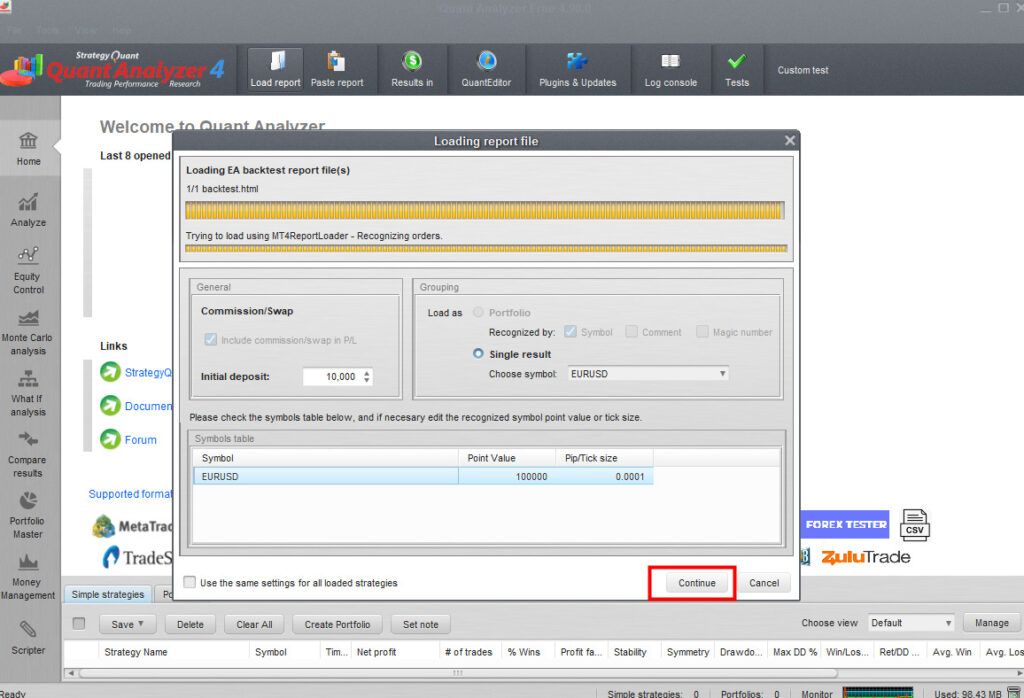Expand the Save dropdown button
Image resolution: width=1024 pixels, height=698 pixels.
click(x=127, y=624)
